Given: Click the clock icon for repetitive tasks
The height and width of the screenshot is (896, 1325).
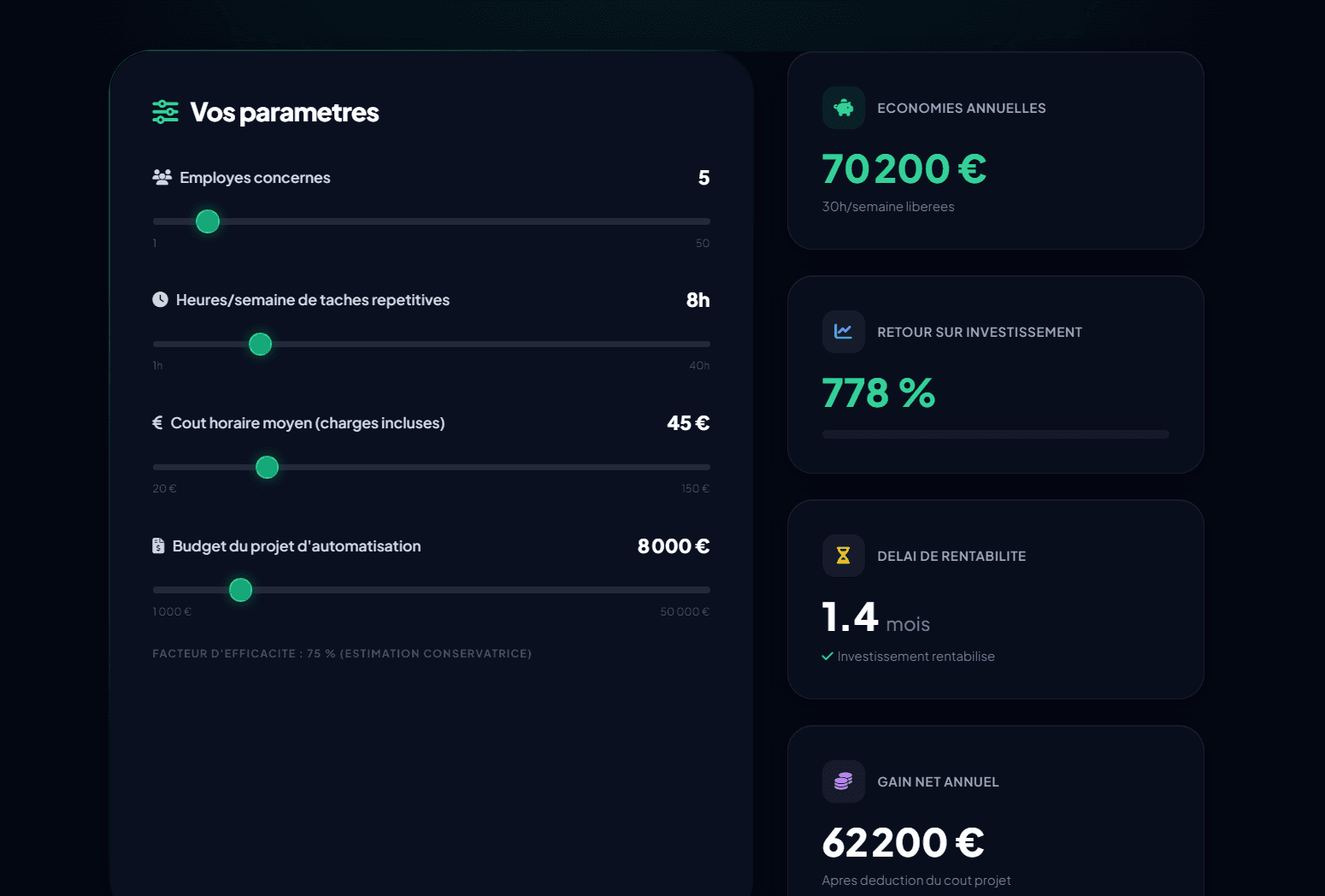Looking at the screenshot, I should (x=159, y=299).
